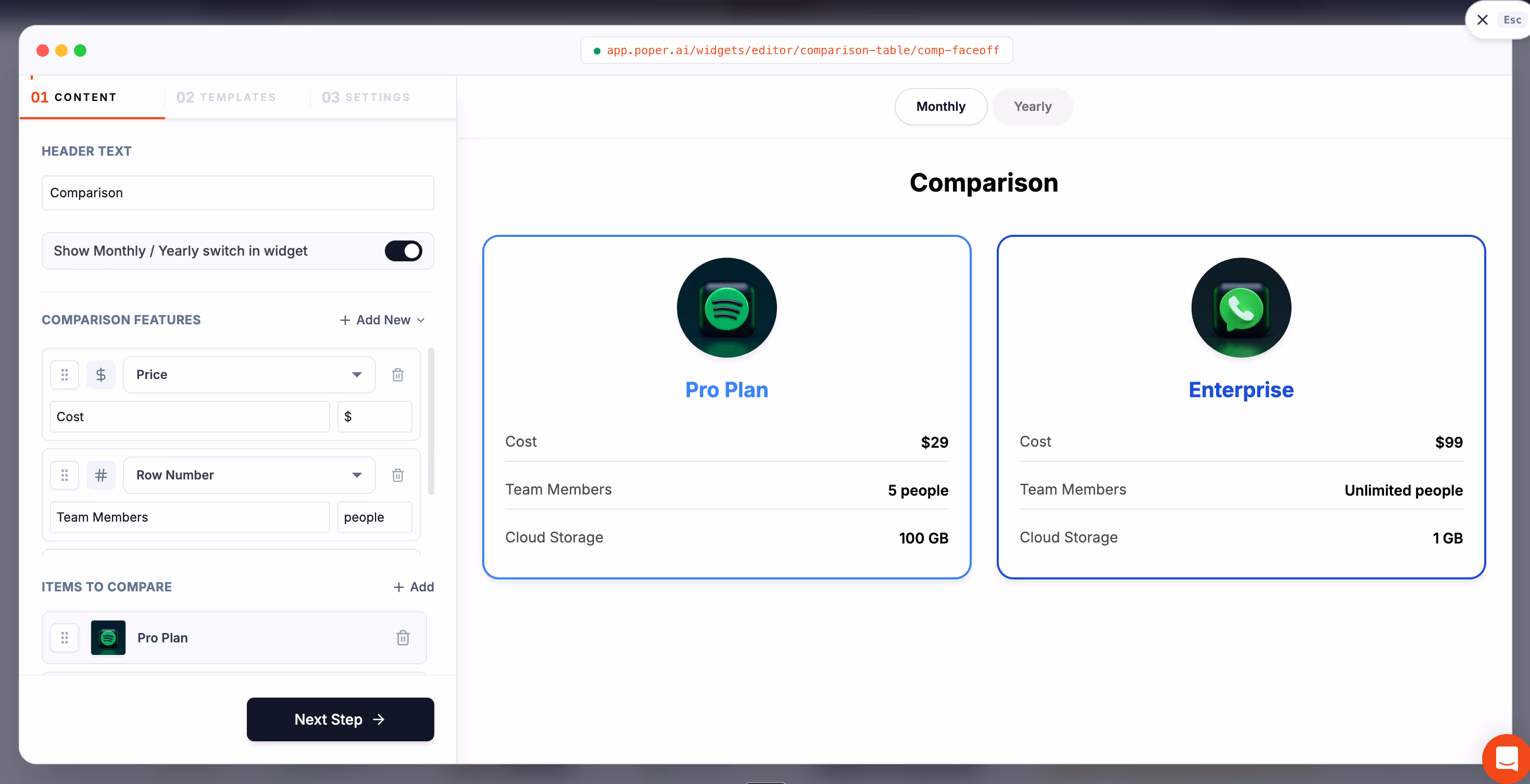Screen dimensions: 1530x784
Task: Click the green maximize window dot
Action: pyautogui.click(x=80, y=50)
